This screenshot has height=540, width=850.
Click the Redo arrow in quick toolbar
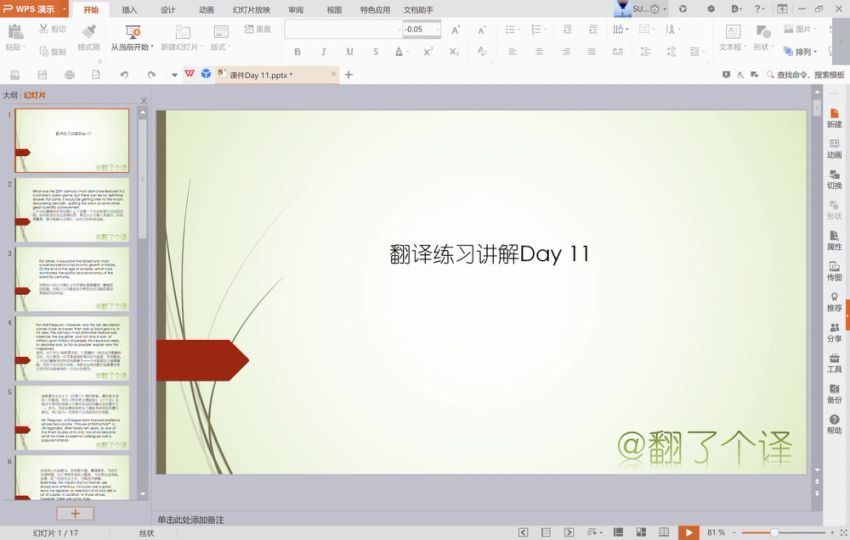pos(151,75)
